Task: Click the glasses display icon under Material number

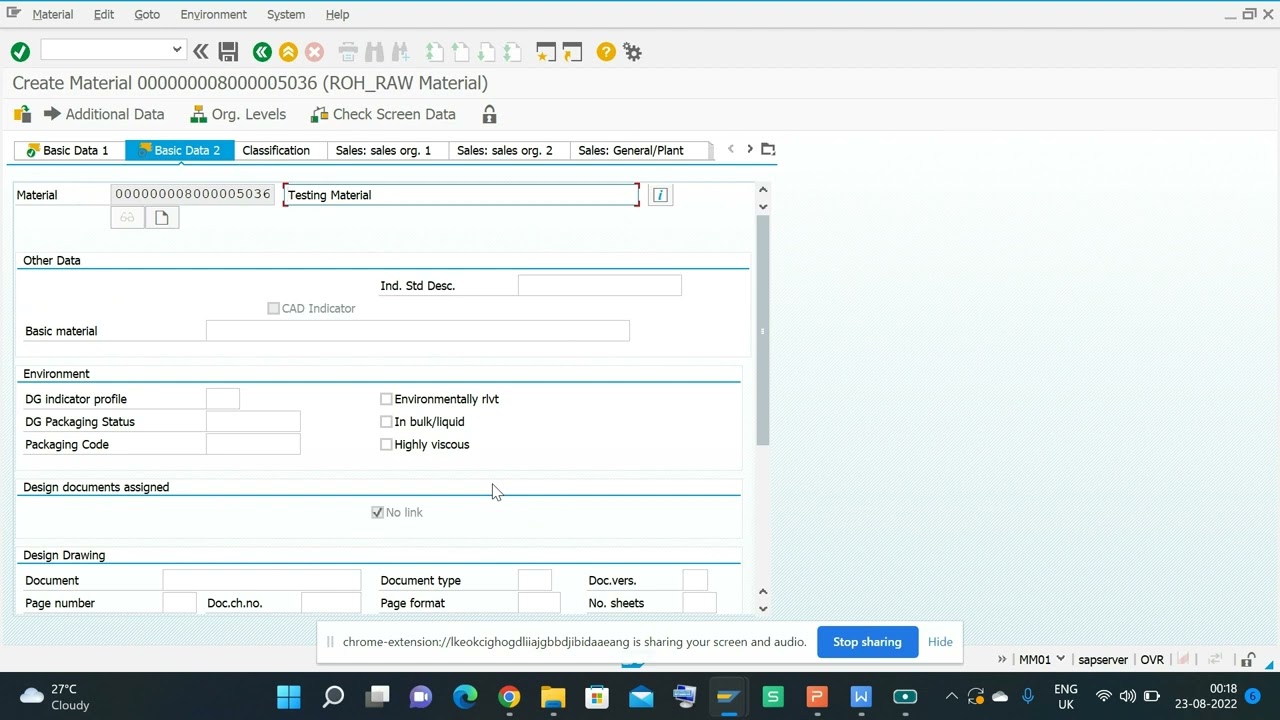Action: click(x=127, y=218)
